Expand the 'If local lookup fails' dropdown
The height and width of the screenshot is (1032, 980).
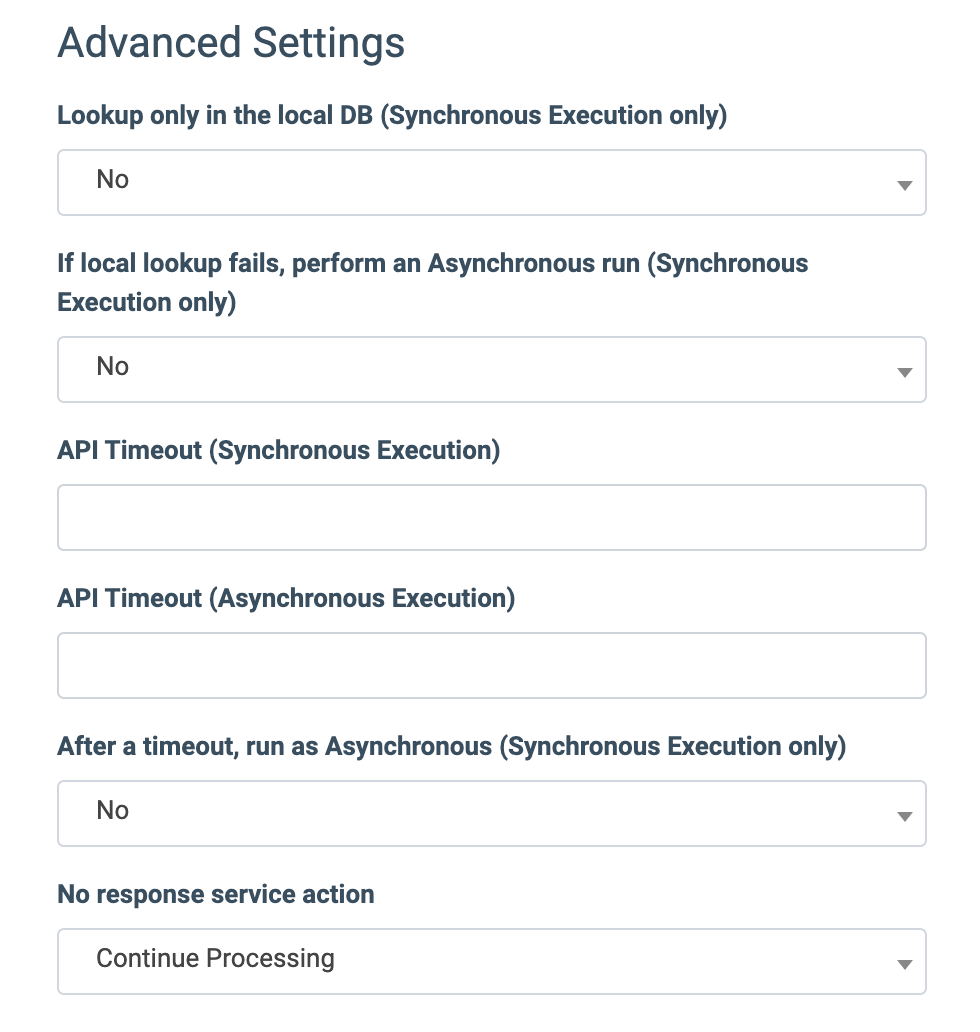(x=492, y=369)
